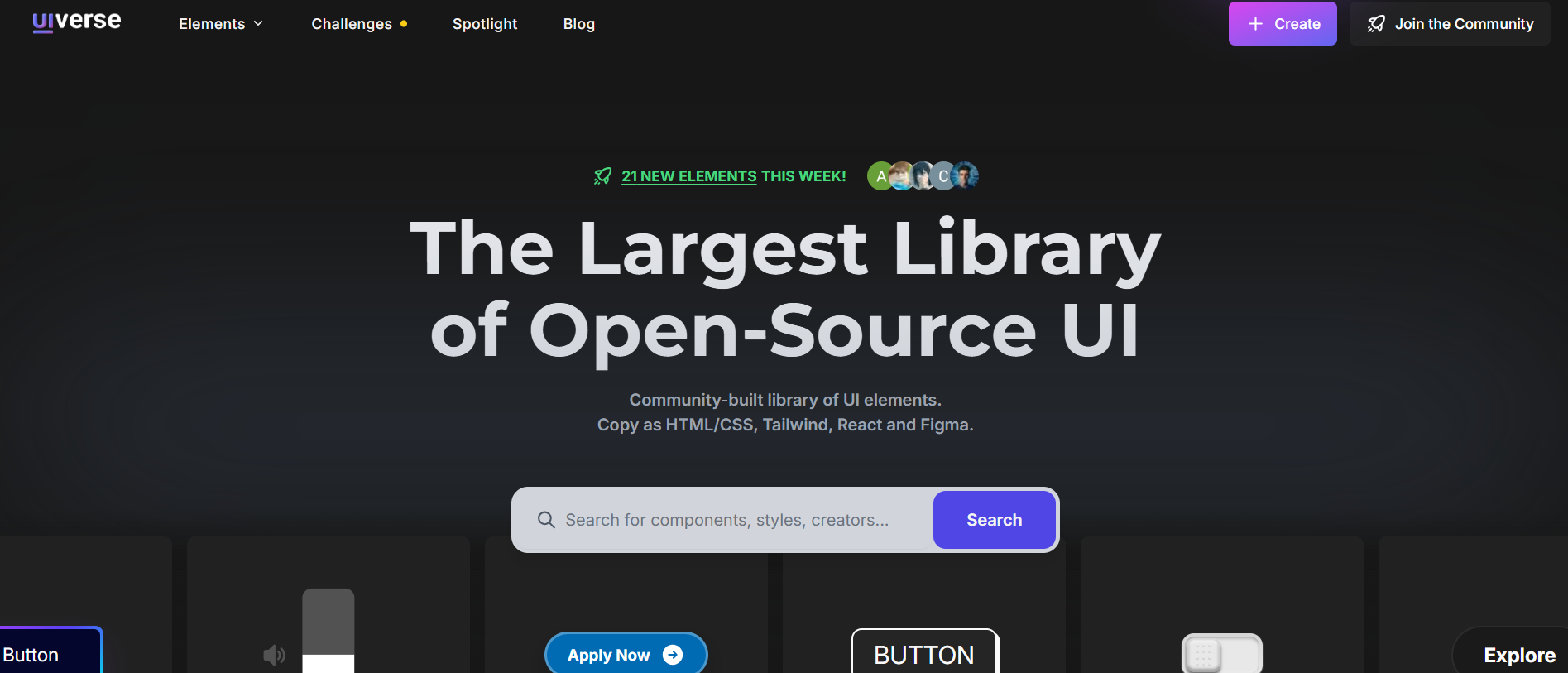Click the speaker volume icon

pyautogui.click(x=274, y=656)
